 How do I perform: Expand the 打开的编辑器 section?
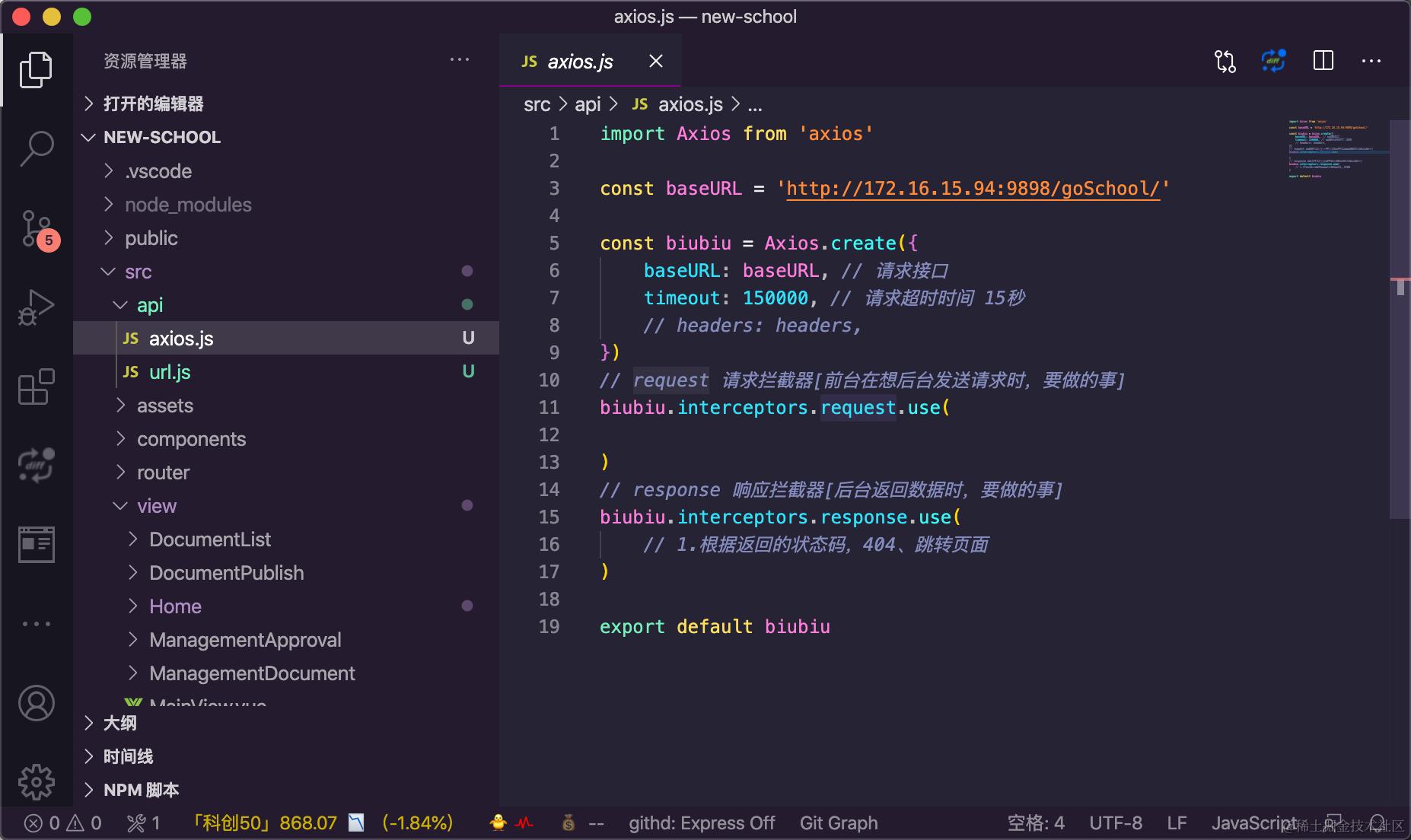coord(286,103)
